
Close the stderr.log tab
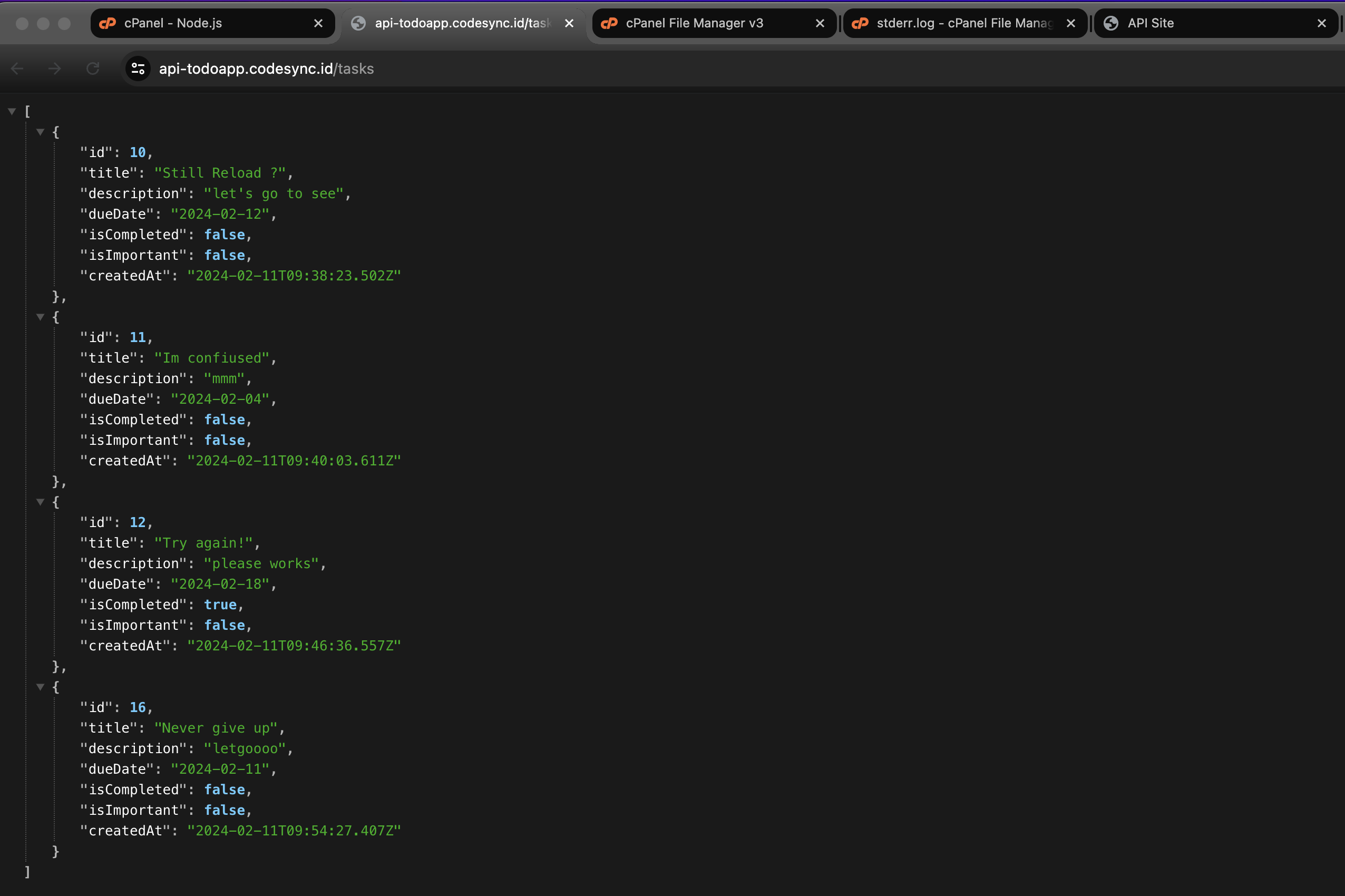pos(1071,23)
